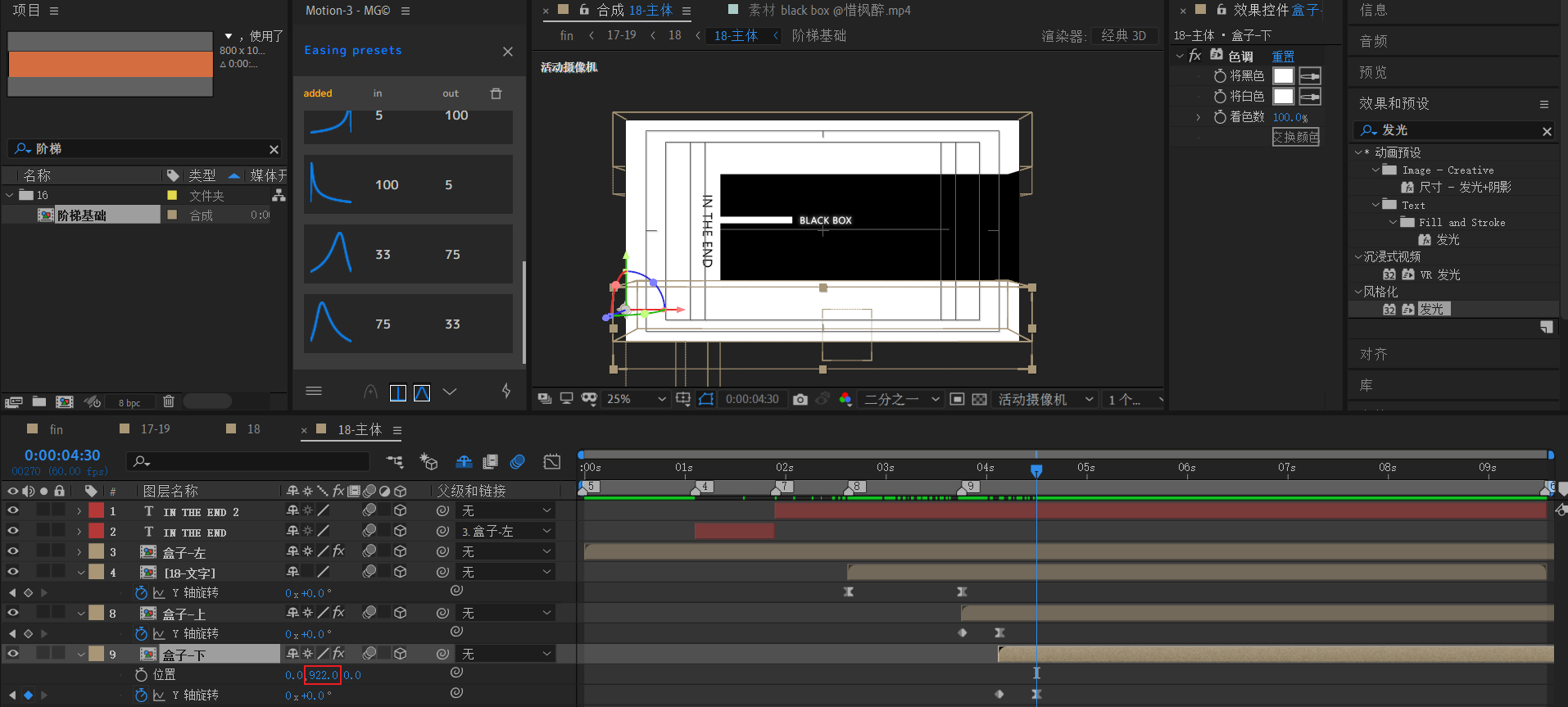Open 将白色 color swatch

coord(1284,96)
